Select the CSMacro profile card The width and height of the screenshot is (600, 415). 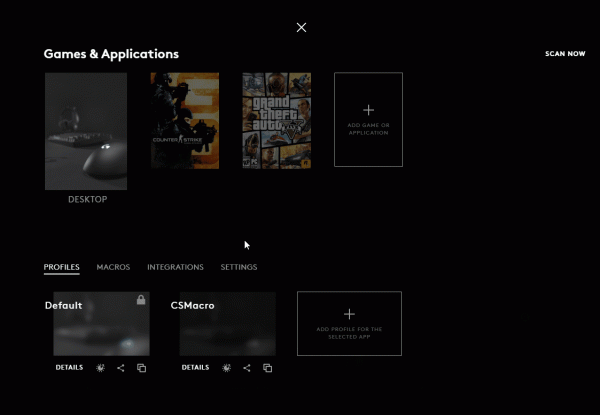click(x=227, y=325)
